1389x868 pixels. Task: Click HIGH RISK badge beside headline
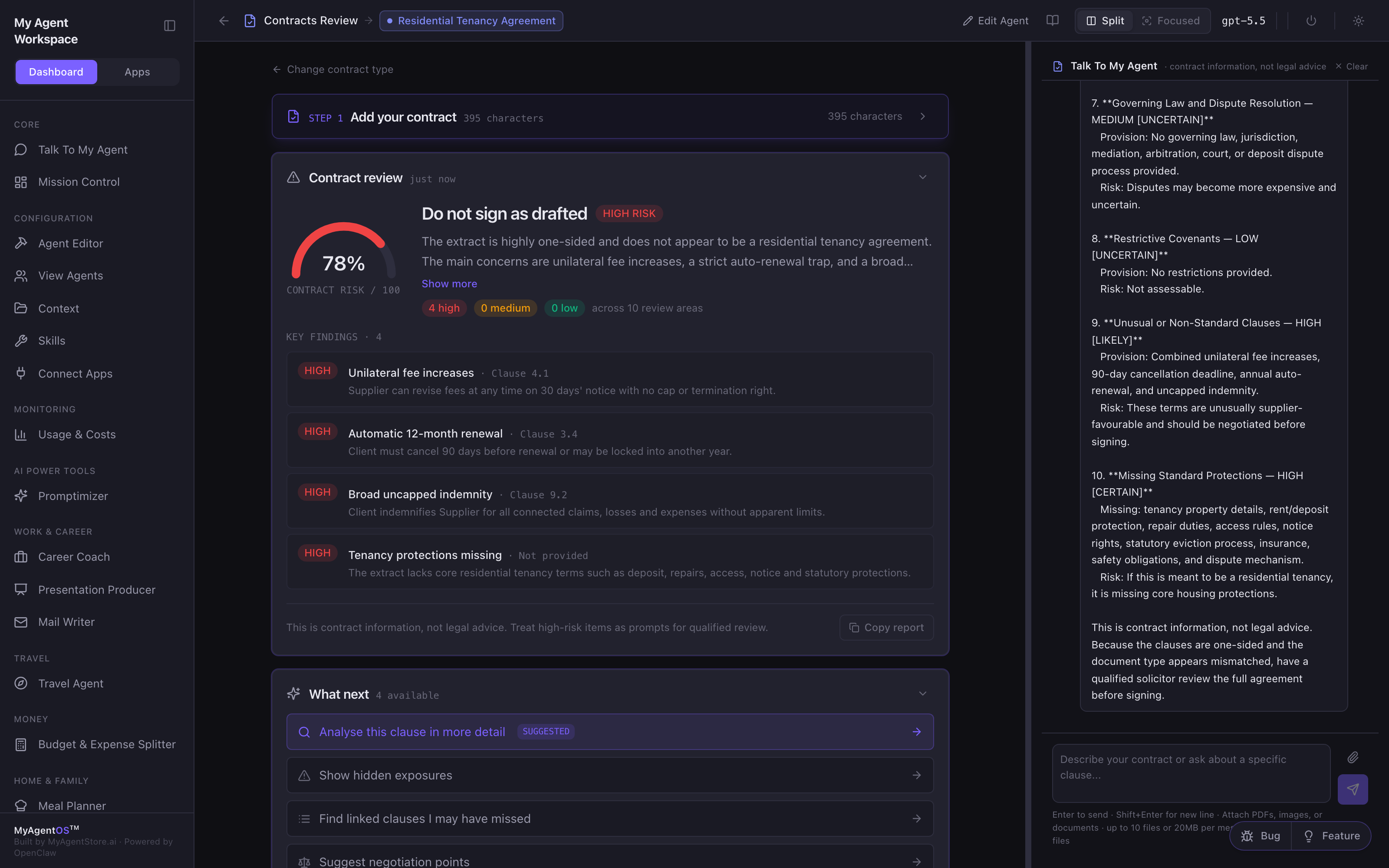[629, 214]
